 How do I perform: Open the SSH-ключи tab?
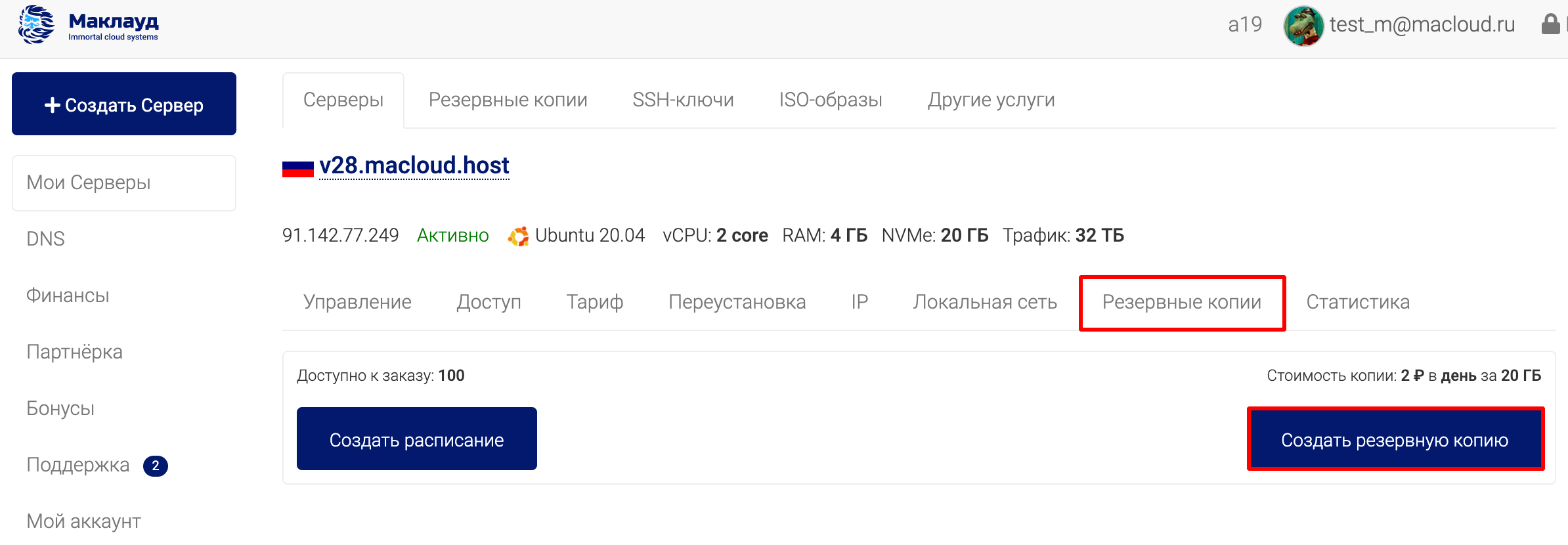tap(683, 100)
